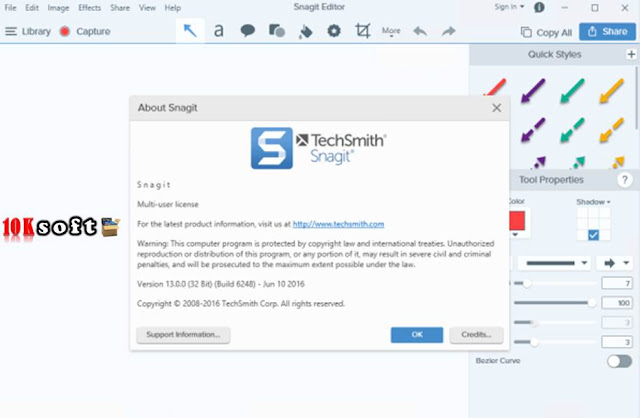The image size is (640, 418).
Task: Open the Credits button
Action: pyautogui.click(x=476, y=335)
